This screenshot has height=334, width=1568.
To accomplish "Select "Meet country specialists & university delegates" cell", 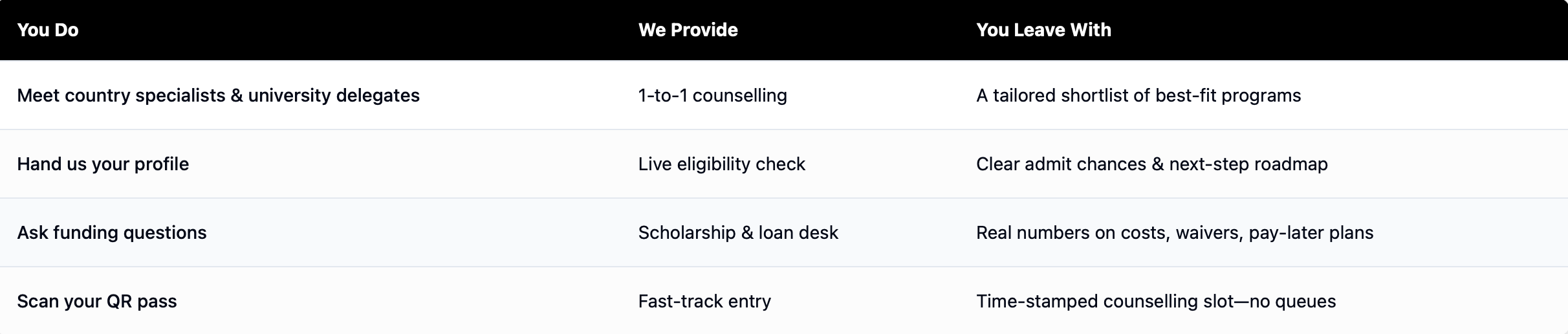I will 218,96.
